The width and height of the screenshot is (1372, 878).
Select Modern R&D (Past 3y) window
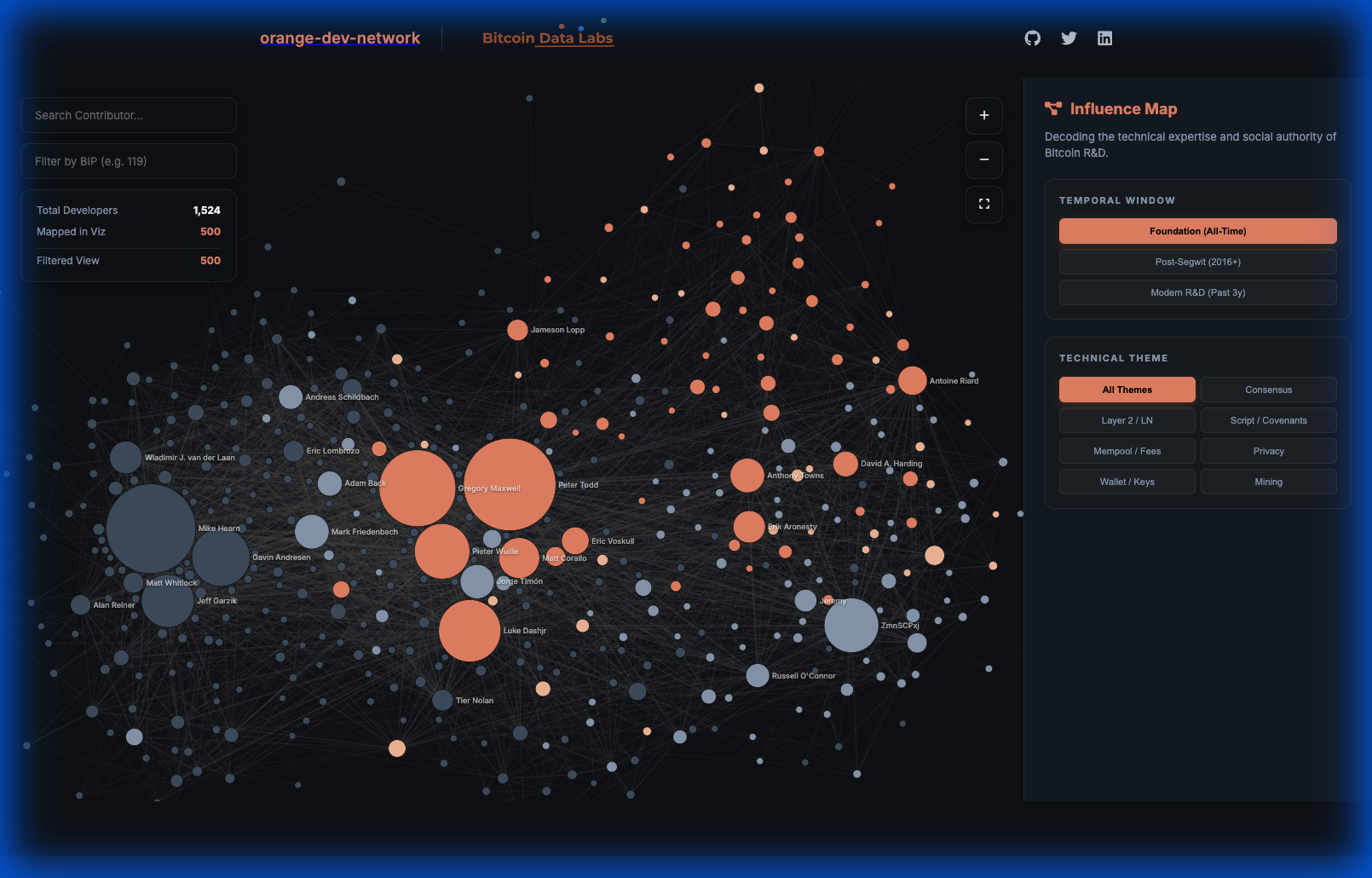1197,292
